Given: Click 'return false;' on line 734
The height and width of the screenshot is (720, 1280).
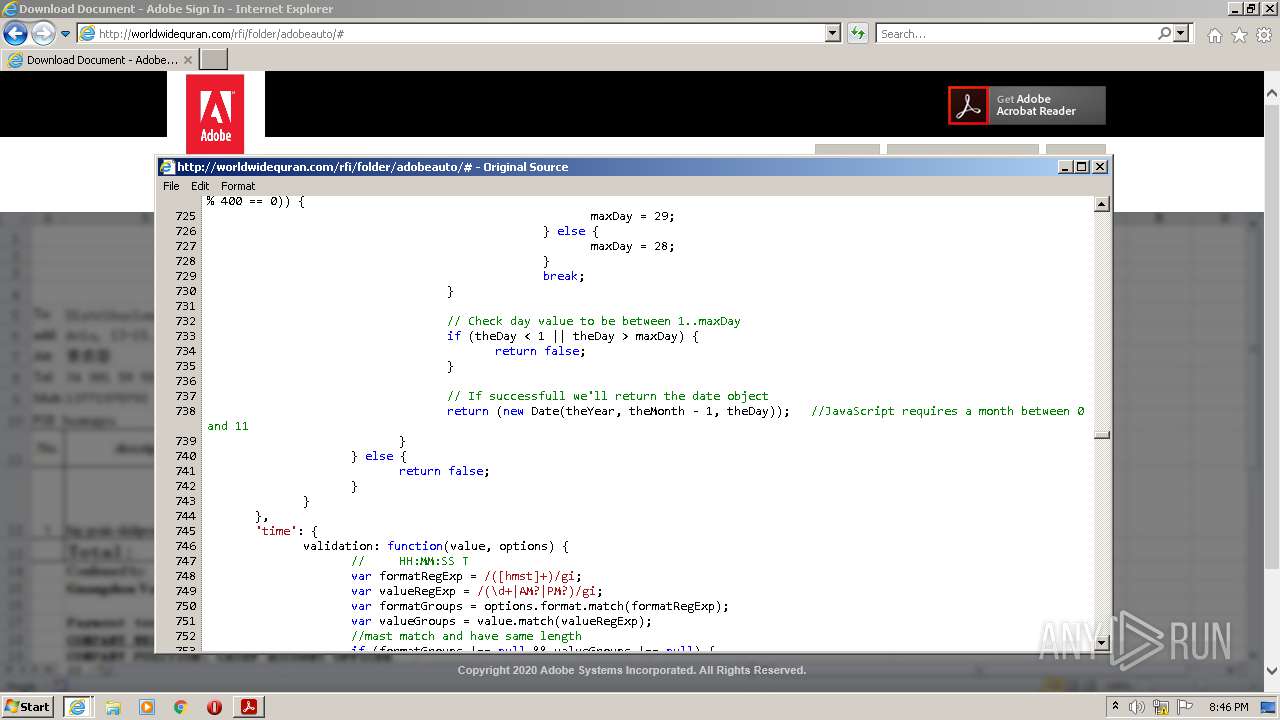Looking at the screenshot, I should point(540,351).
